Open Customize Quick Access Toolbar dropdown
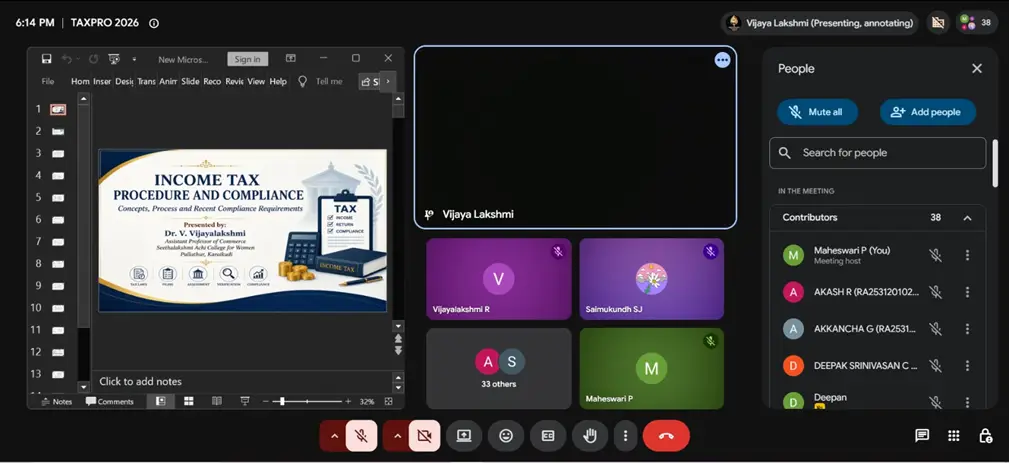1009x463 pixels. pyautogui.click(x=134, y=59)
